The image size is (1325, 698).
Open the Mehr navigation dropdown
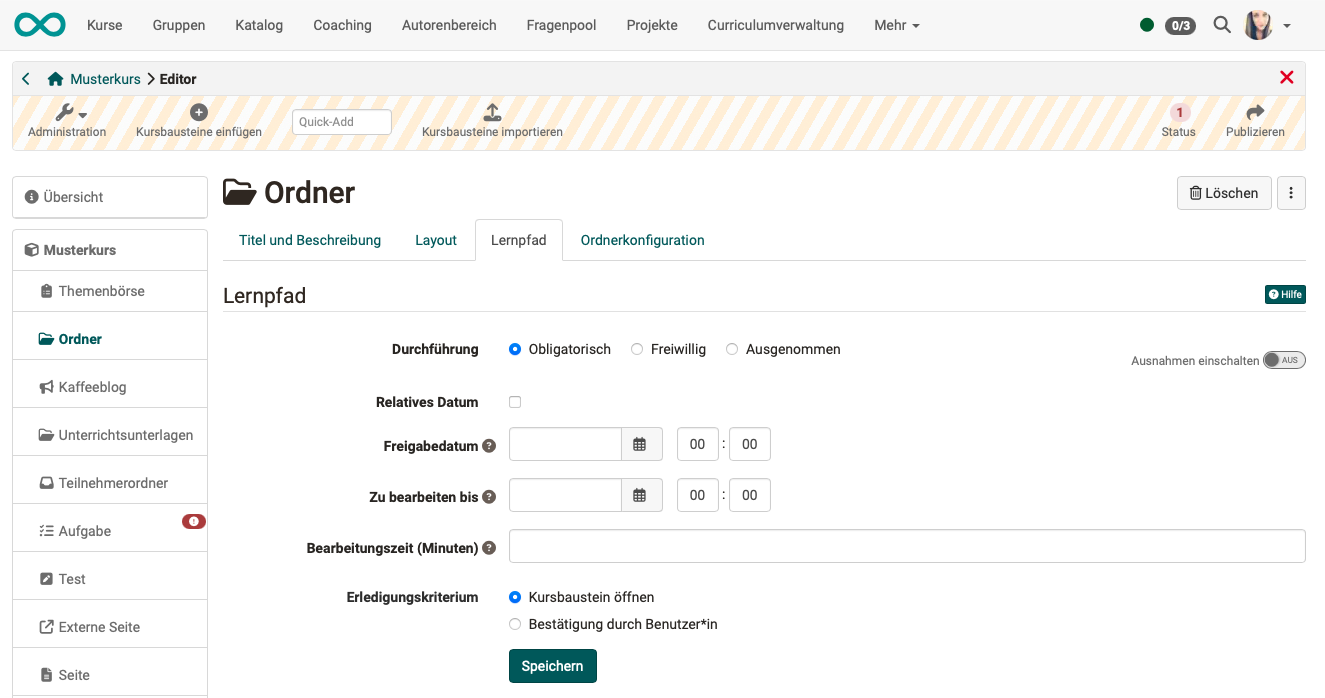[x=894, y=25]
